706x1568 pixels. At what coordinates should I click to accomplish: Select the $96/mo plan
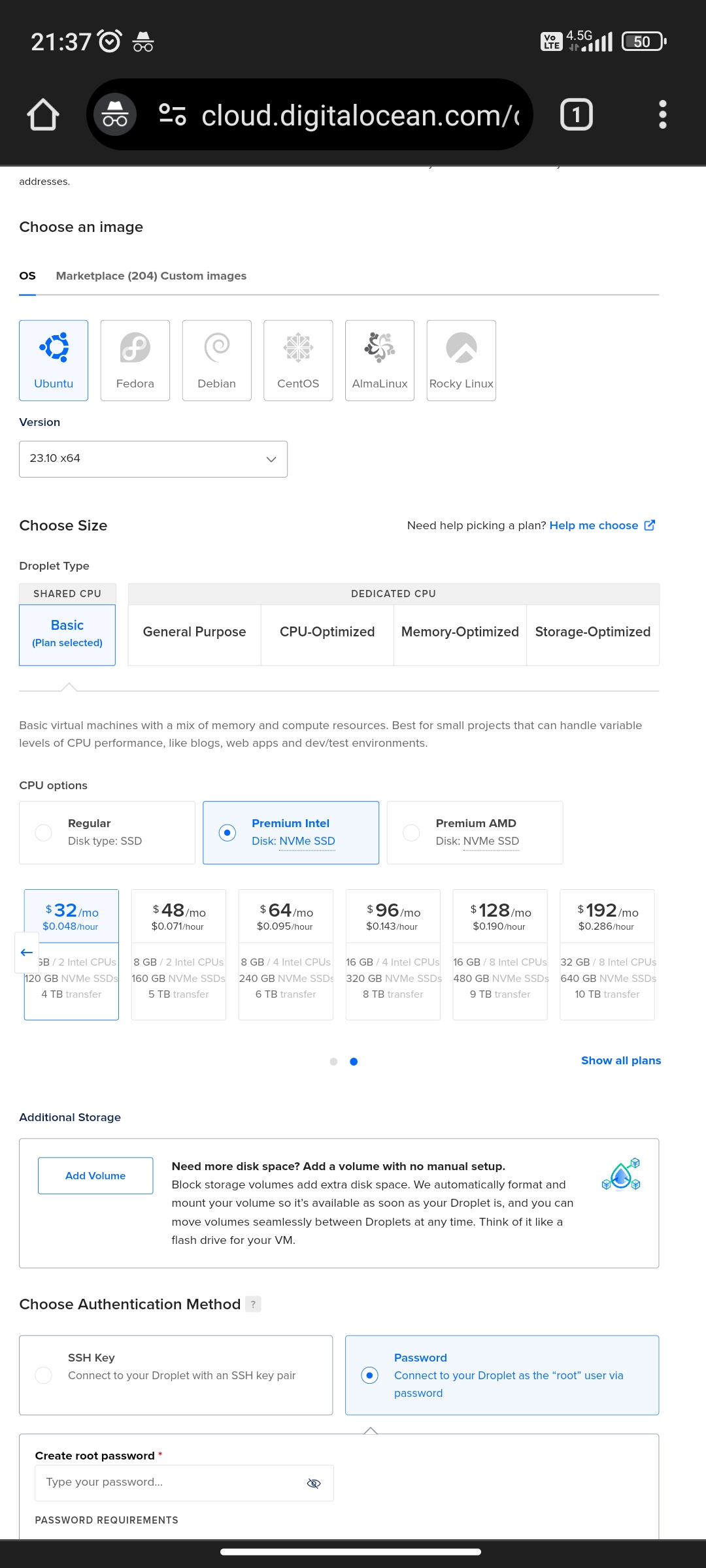(393, 955)
